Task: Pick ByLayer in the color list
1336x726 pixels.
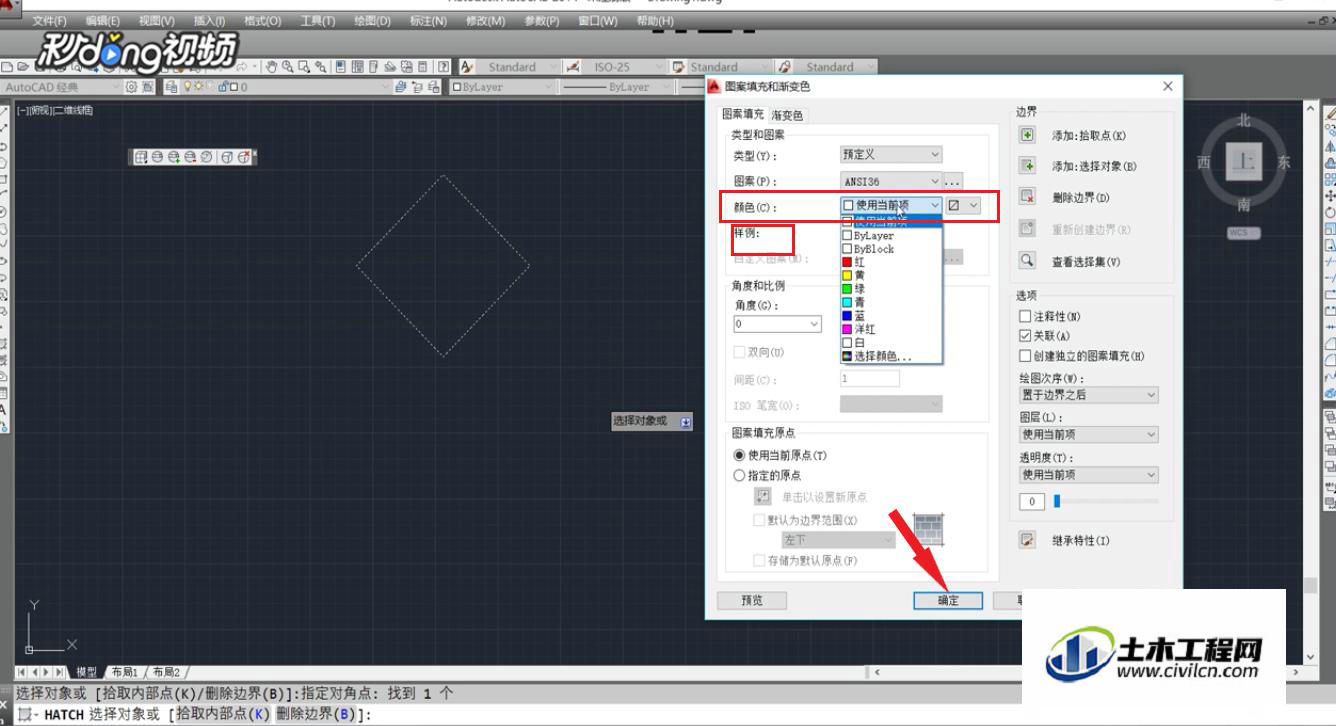Action: [891, 236]
